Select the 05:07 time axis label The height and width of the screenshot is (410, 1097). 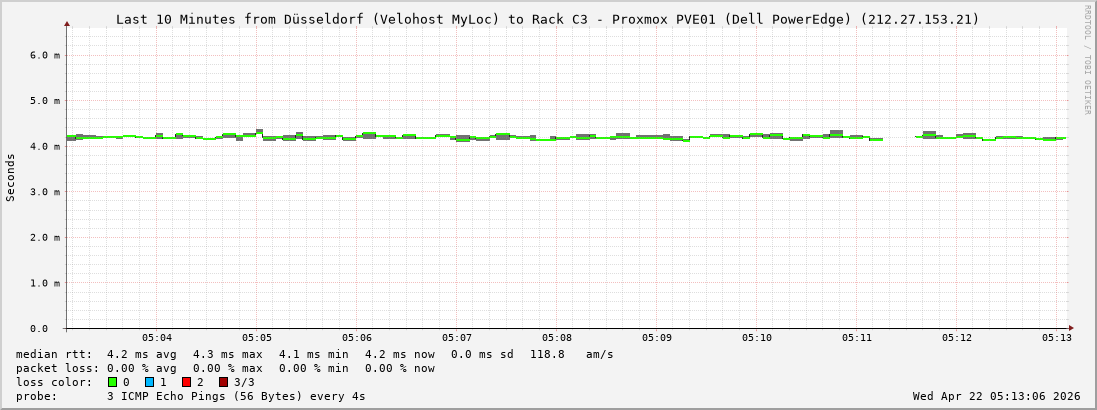[x=457, y=338]
